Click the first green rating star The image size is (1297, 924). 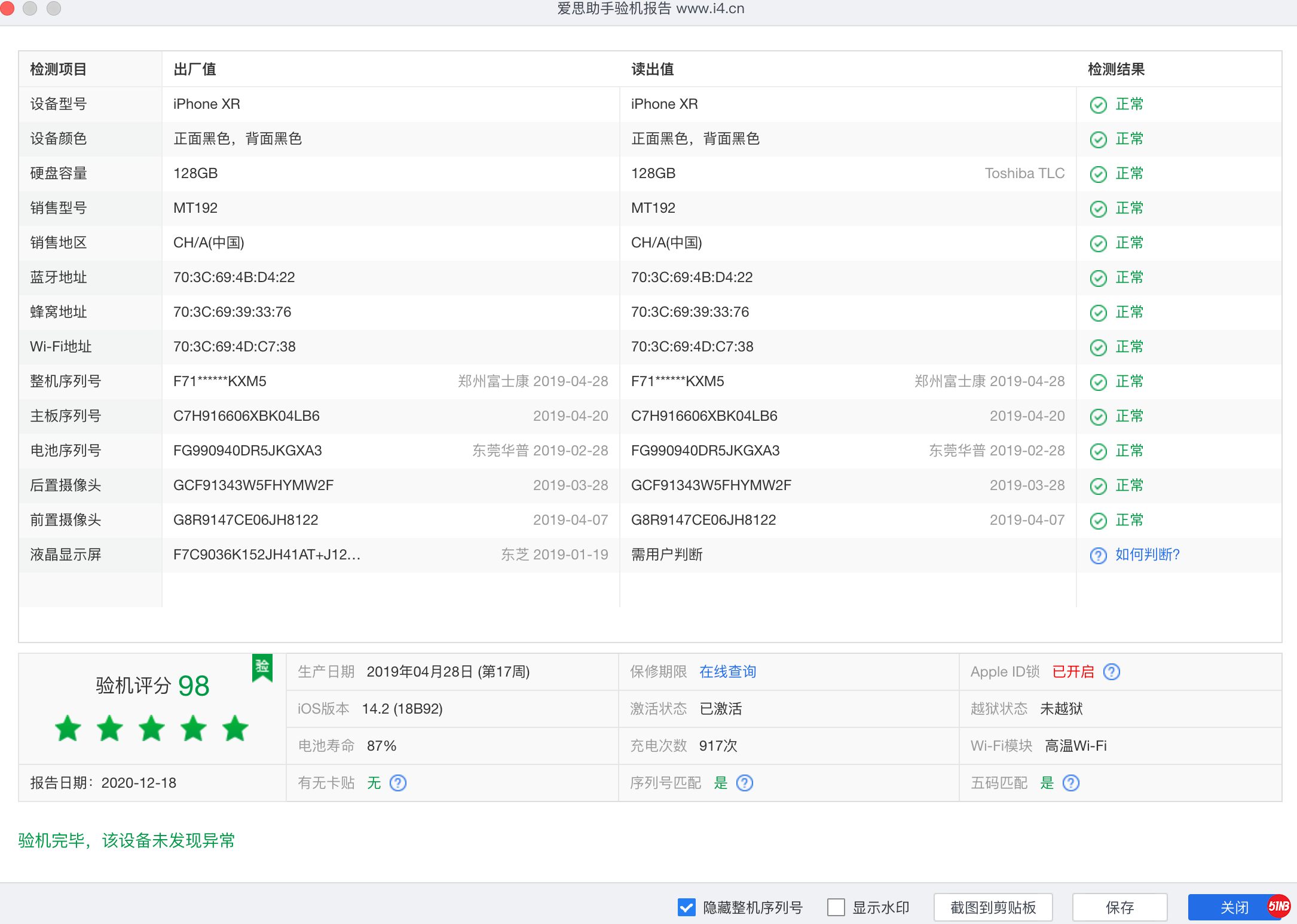tap(68, 729)
